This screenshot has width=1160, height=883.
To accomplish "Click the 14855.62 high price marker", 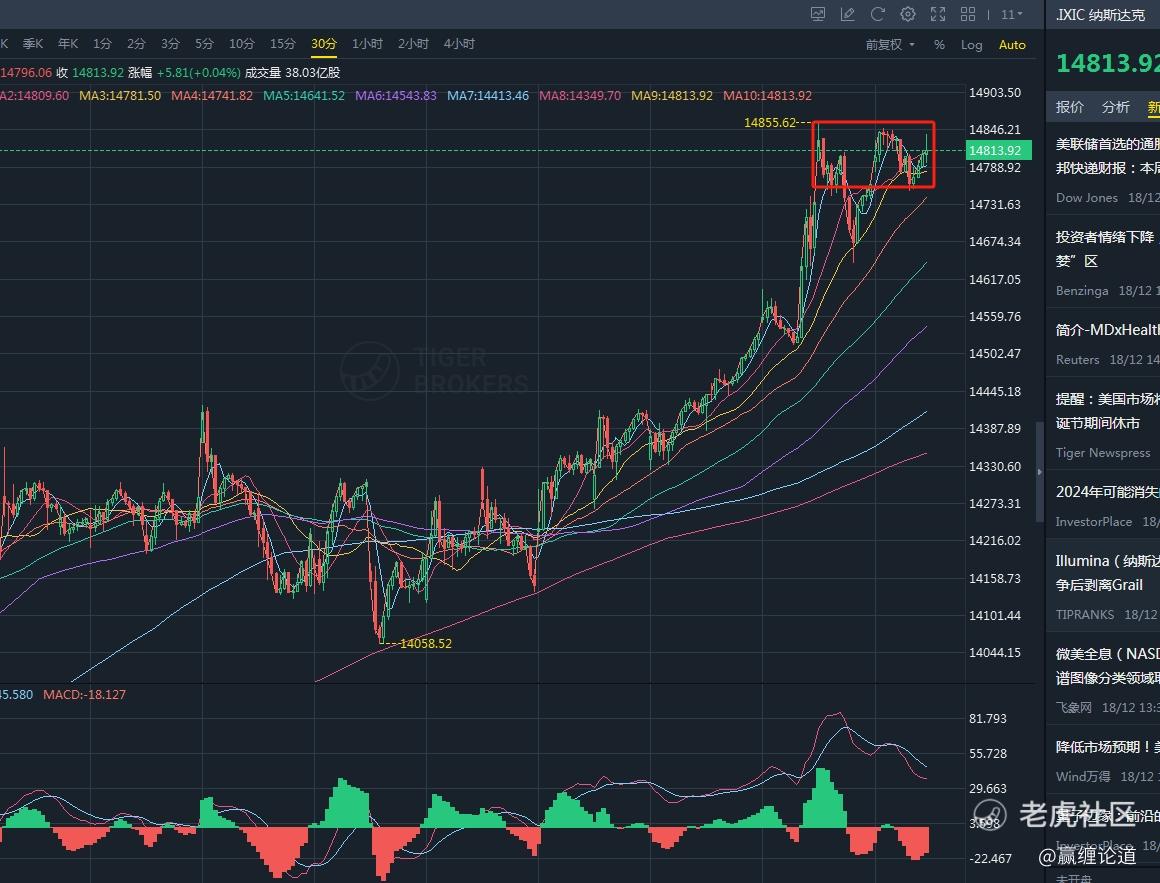I will point(770,123).
